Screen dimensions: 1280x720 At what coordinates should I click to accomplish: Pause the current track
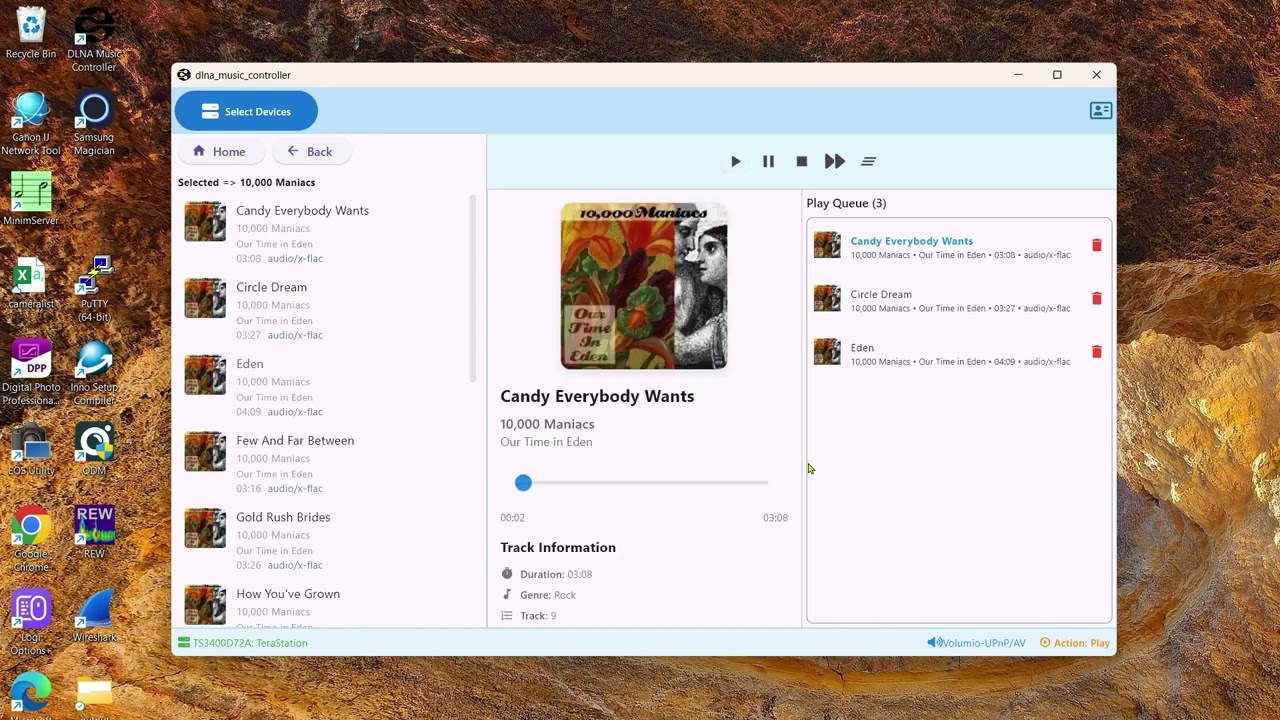(x=768, y=161)
